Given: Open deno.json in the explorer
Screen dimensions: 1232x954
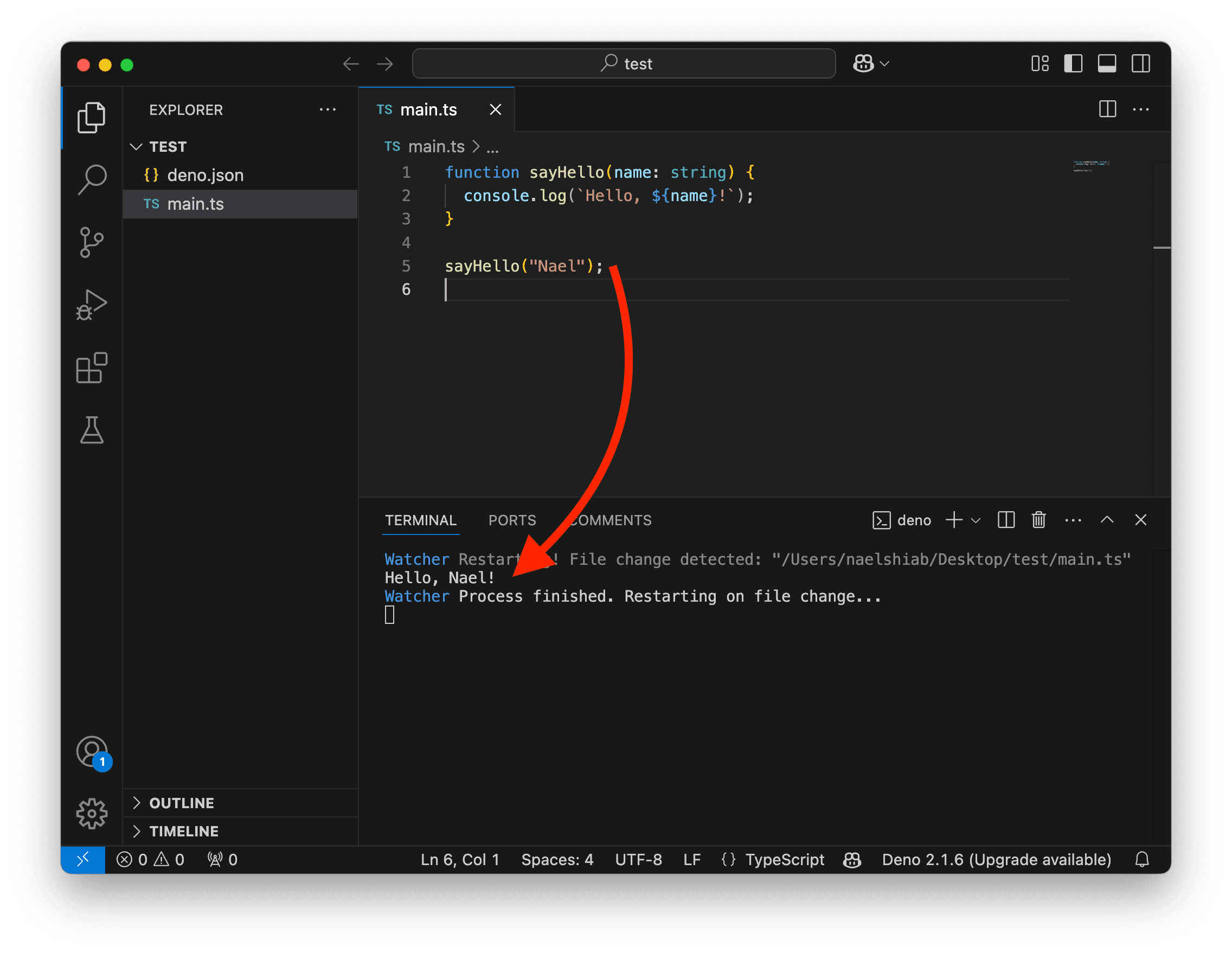Looking at the screenshot, I should pos(240,175).
